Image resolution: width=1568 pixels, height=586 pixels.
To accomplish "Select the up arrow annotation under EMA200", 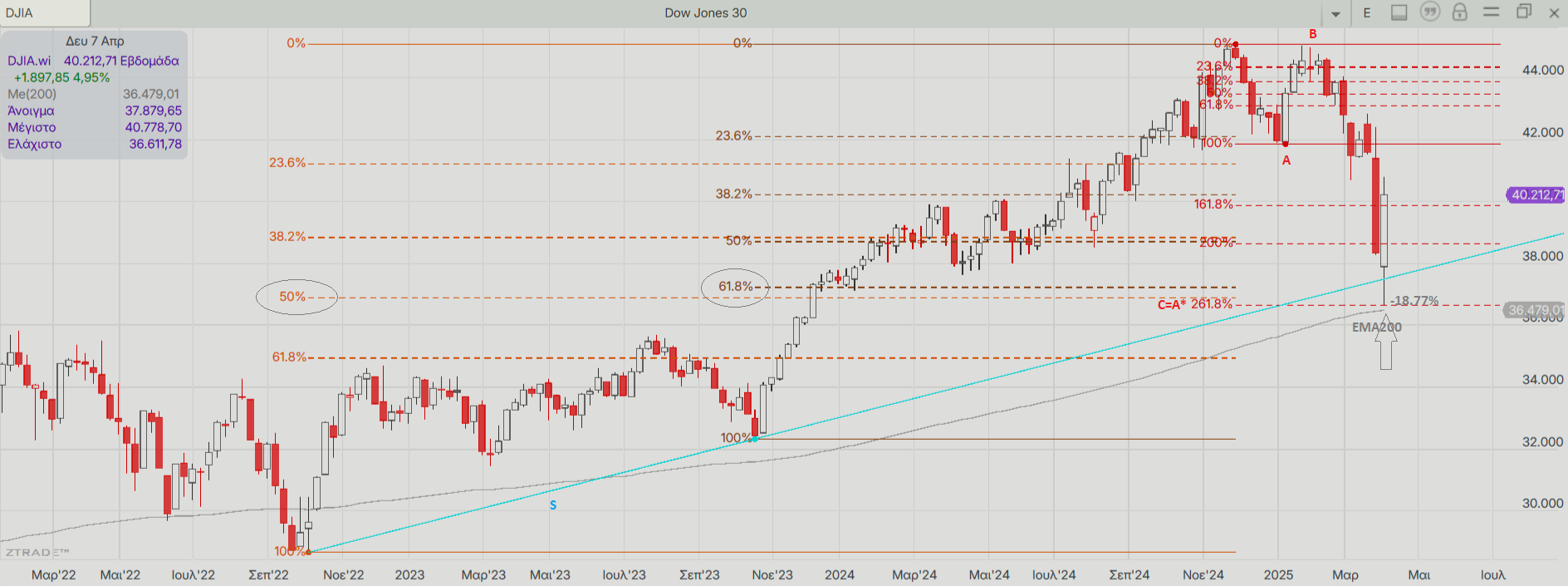I will tap(1385, 342).
